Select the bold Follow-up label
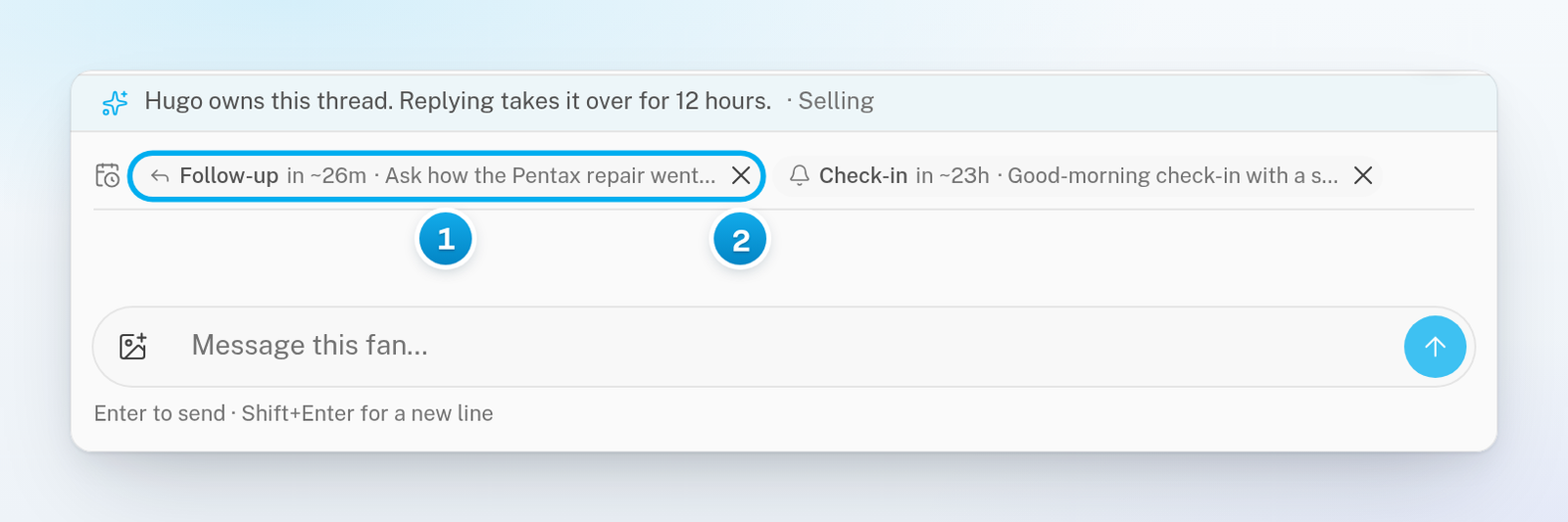 pos(229,175)
